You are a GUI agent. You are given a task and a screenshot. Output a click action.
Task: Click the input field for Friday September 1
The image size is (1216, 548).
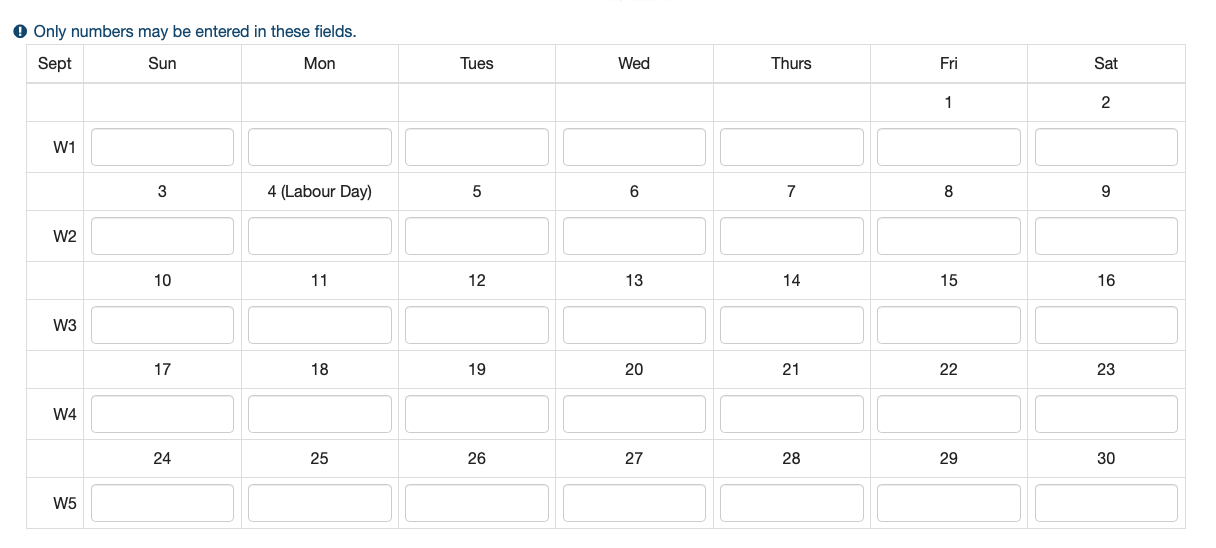948,147
